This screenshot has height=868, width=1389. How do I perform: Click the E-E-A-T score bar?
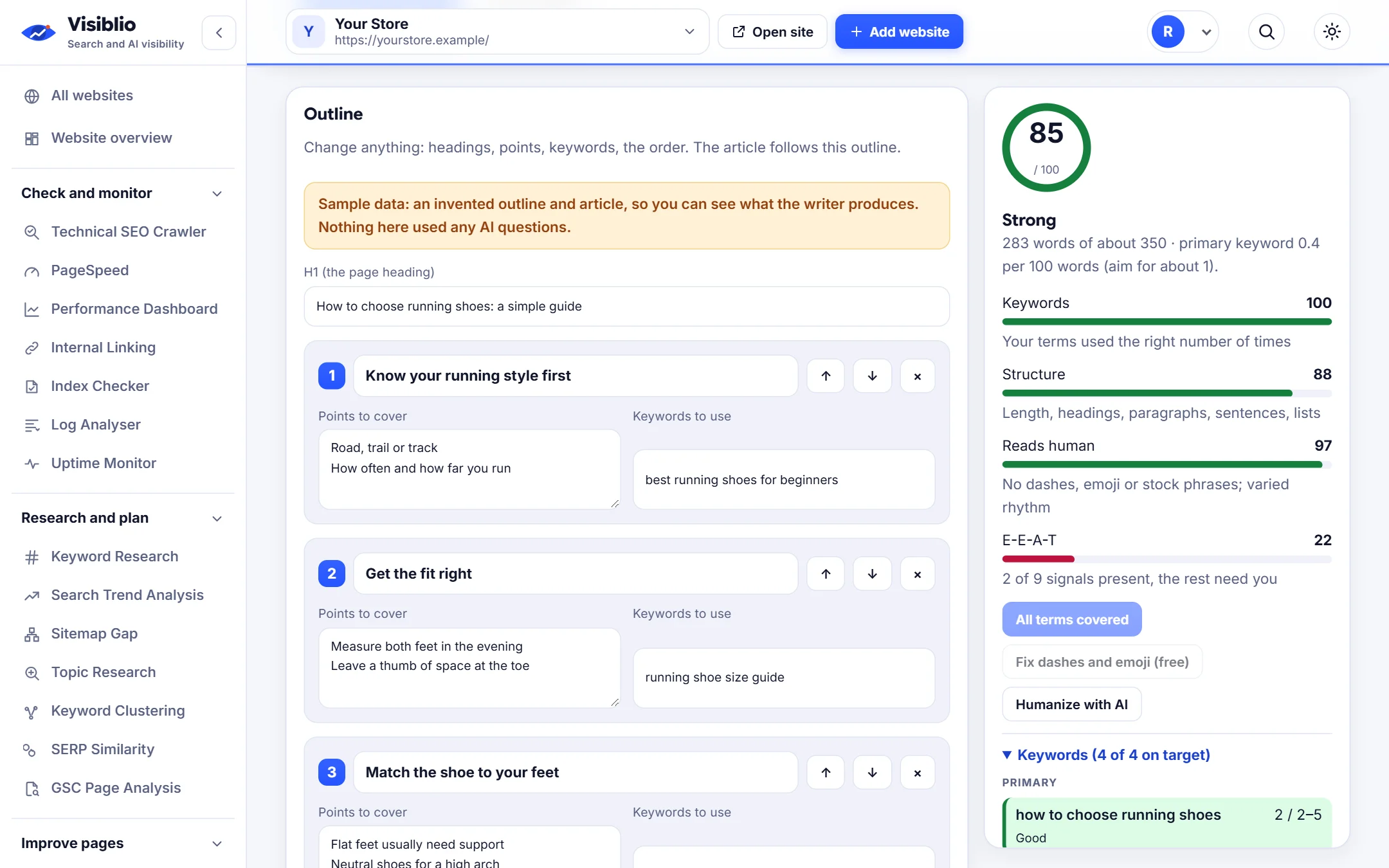(x=1167, y=559)
